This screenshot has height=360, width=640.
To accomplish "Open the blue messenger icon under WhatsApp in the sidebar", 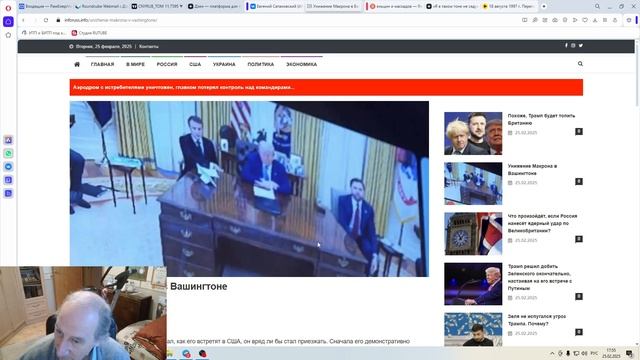I will [9, 167].
